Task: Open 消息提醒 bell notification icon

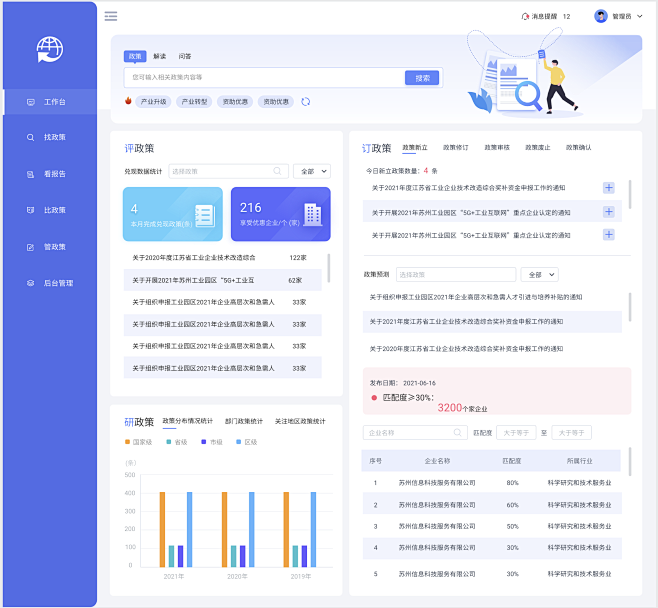Action: click(x=525, y=16)
